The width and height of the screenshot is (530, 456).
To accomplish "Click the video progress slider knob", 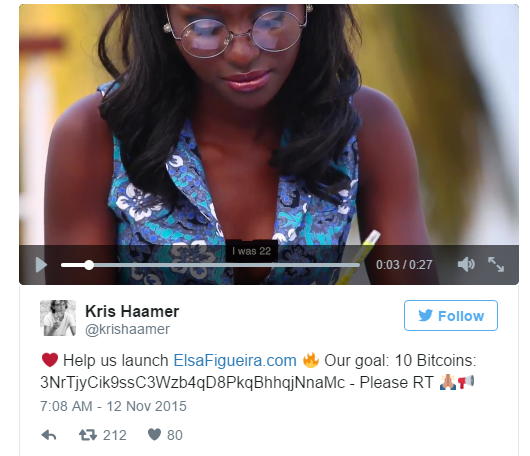I will point(89,265).
